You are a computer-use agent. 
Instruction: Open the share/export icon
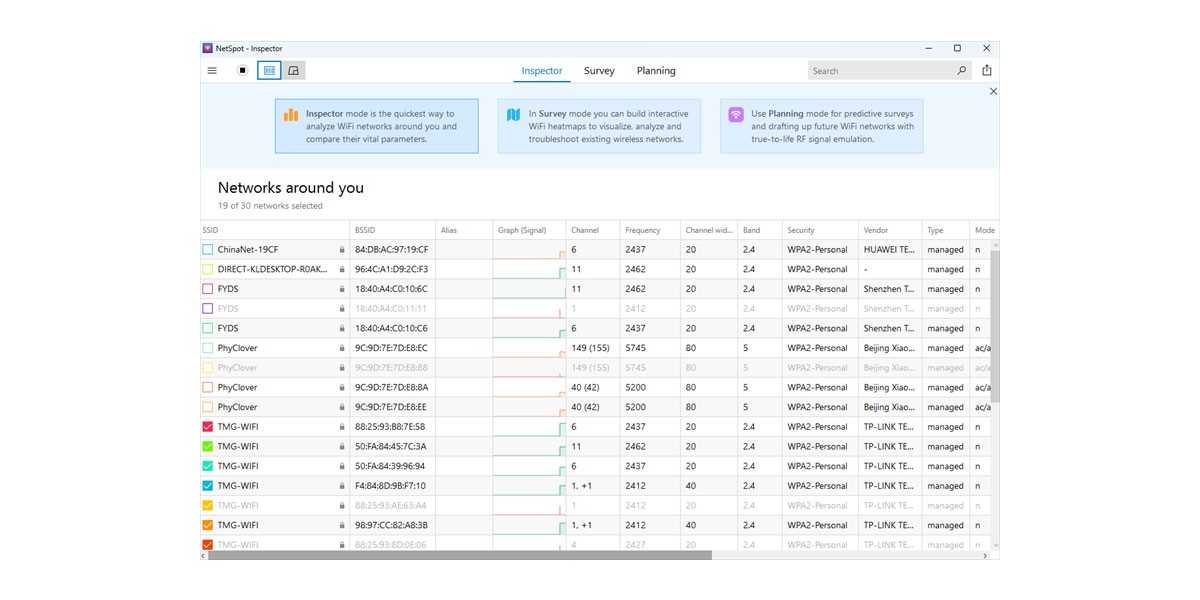[x=987, y=70]
